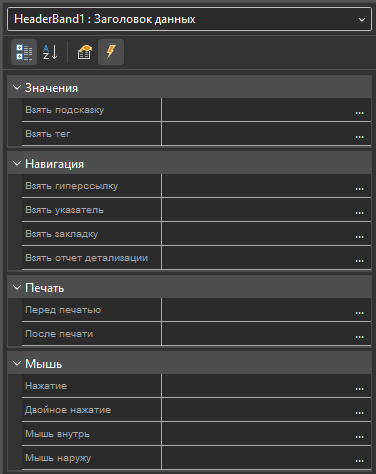Open ellipsis editor for Мышь внутрь

[359, 437]
